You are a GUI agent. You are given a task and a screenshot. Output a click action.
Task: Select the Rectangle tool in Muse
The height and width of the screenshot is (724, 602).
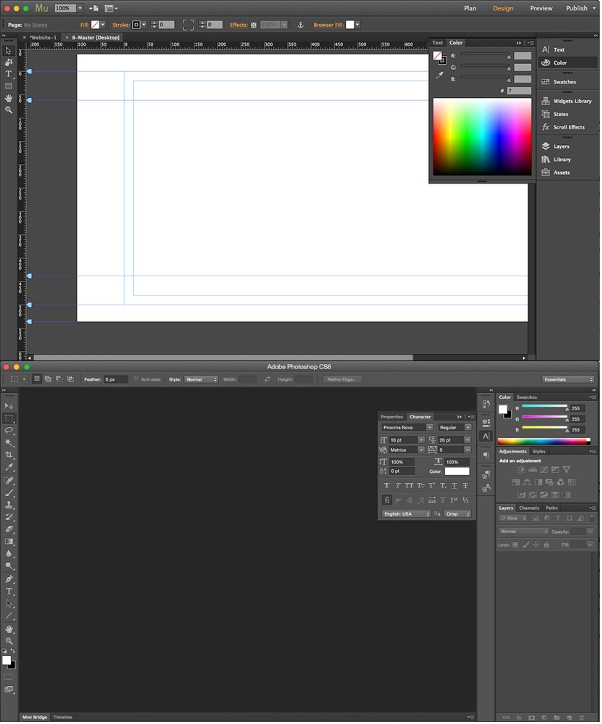coord(8,86)
